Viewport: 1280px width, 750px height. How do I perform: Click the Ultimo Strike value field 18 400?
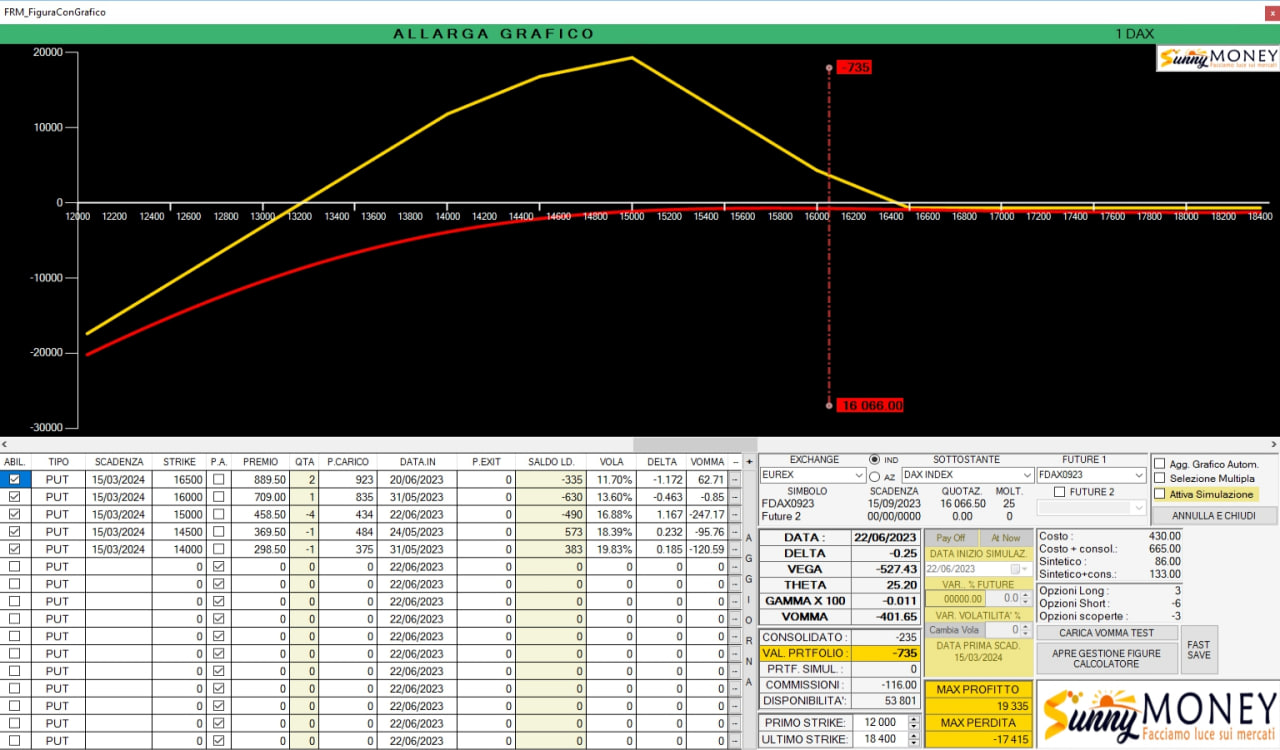pos(879,740)
